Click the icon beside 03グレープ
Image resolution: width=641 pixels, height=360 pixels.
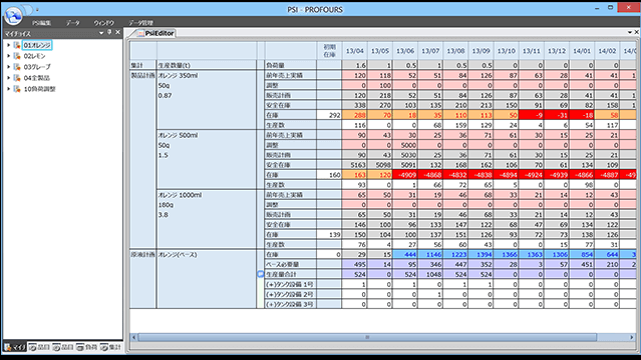(17, 67)
